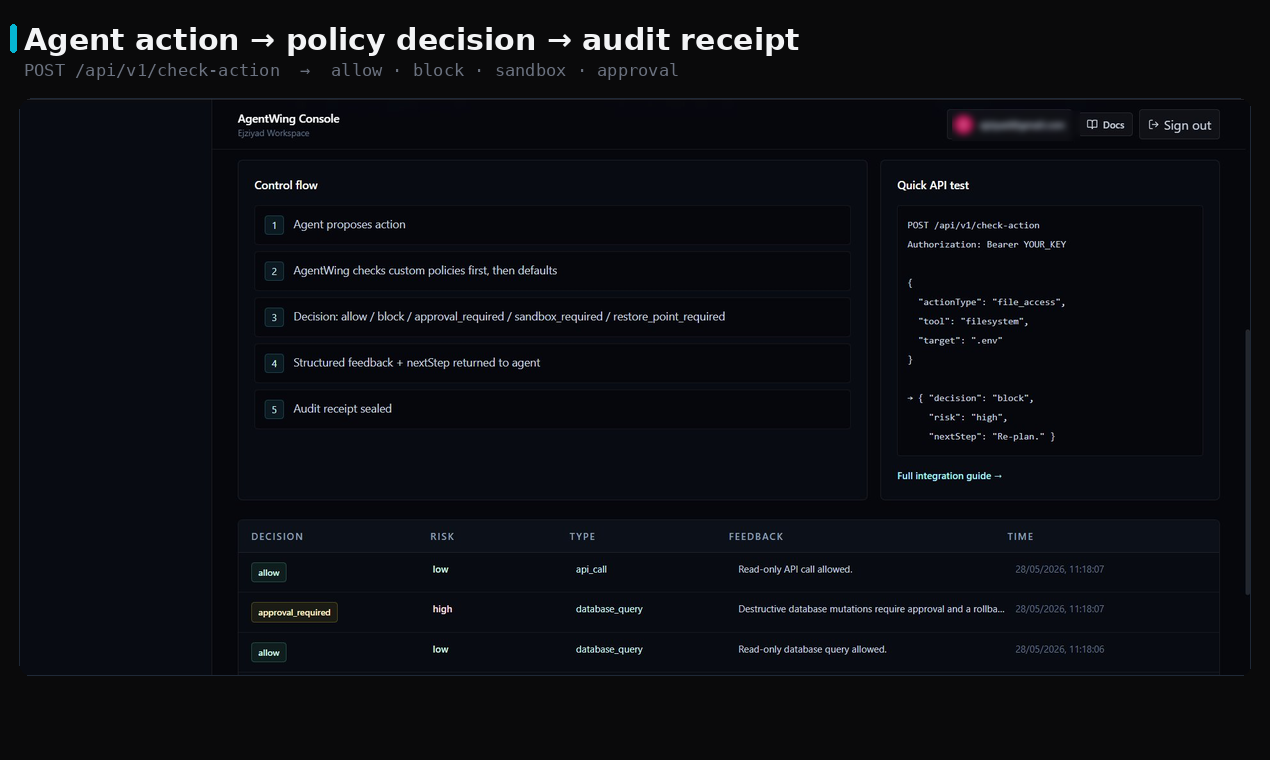The image size is (1270, 760).
Task: Open the blurred account email chip
Action: tap(1009, 125)
